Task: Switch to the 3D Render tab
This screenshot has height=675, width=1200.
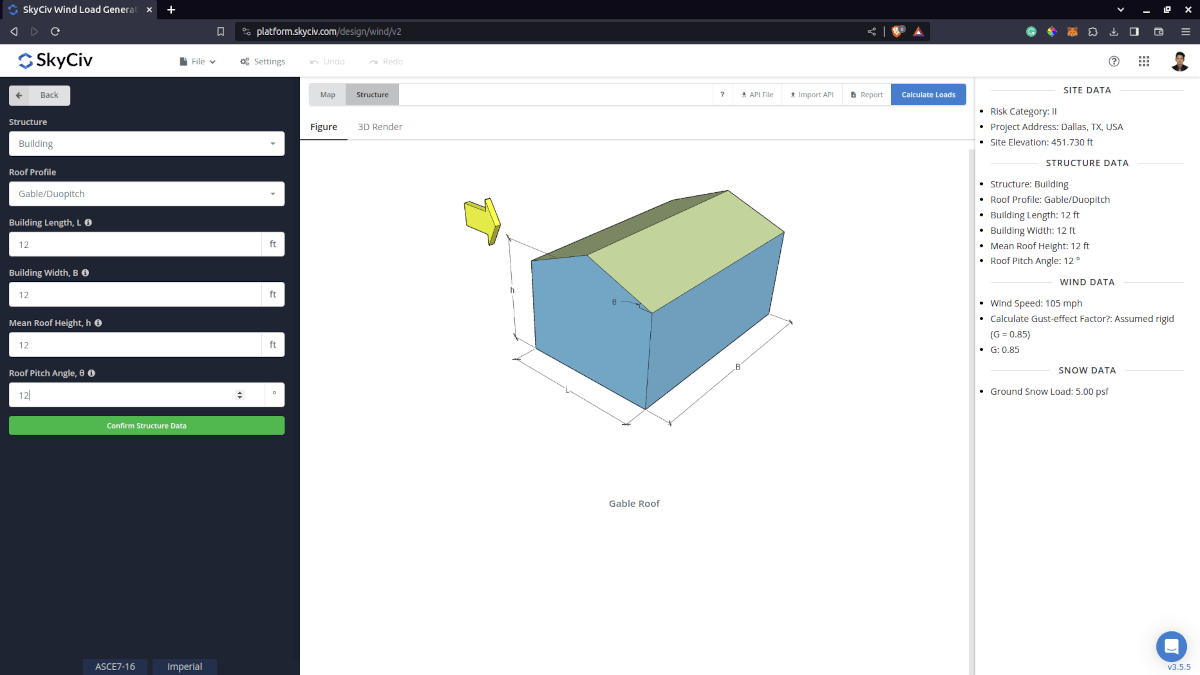Action: 379,127
